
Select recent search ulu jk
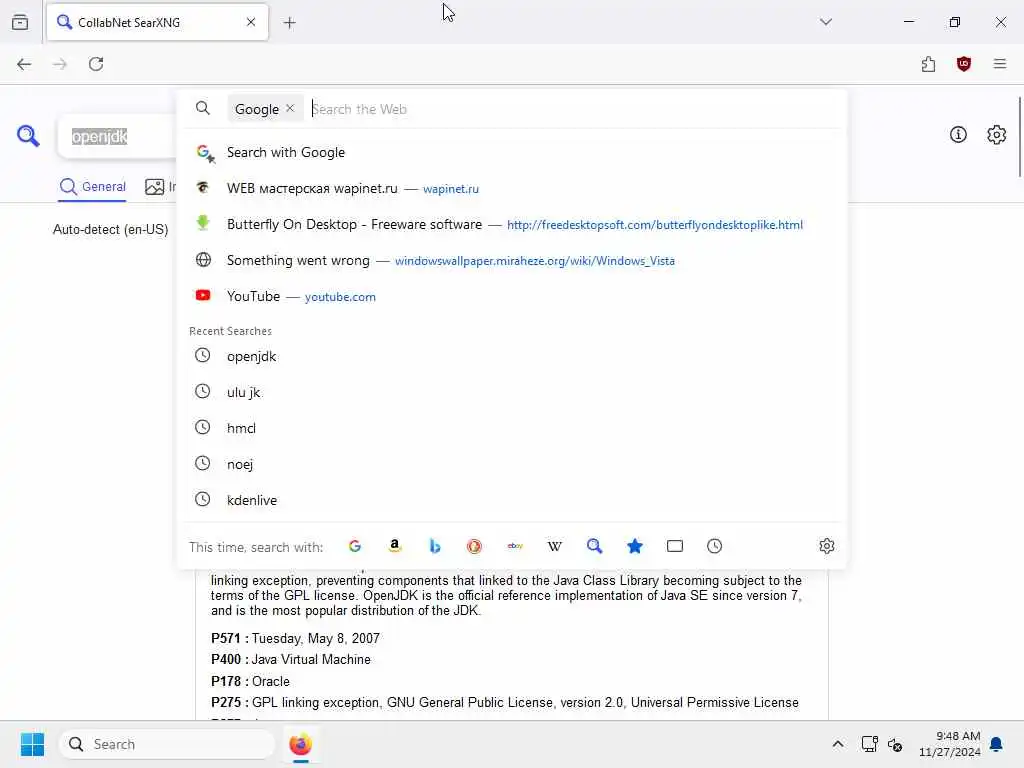[x=513, y=392]
